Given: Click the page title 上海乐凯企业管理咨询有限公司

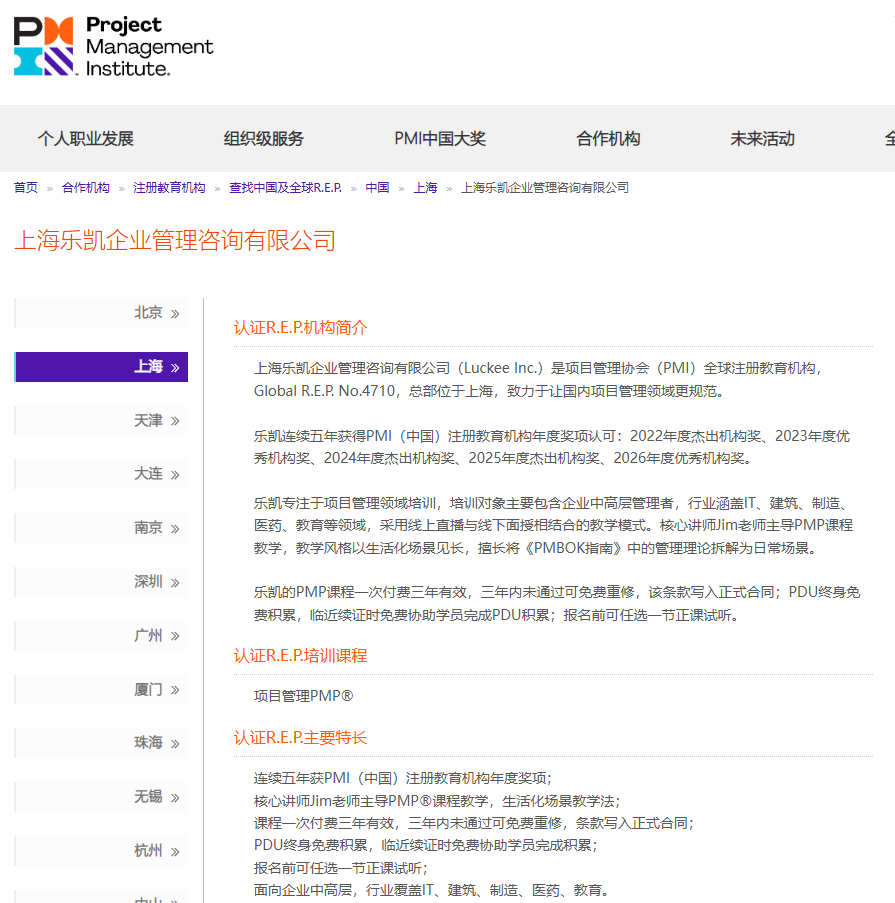Looking at the screenshot, I should [x=175, y=240].
